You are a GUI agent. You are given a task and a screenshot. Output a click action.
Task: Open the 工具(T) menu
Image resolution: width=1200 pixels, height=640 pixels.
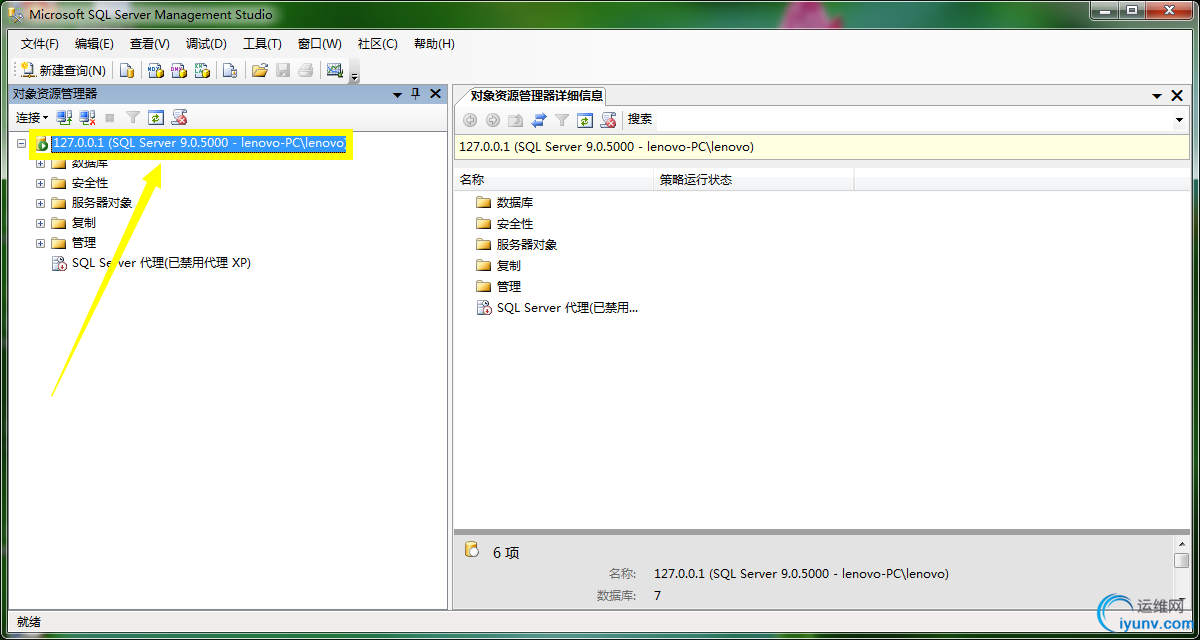pyautogui.click(x=262, y=44)
